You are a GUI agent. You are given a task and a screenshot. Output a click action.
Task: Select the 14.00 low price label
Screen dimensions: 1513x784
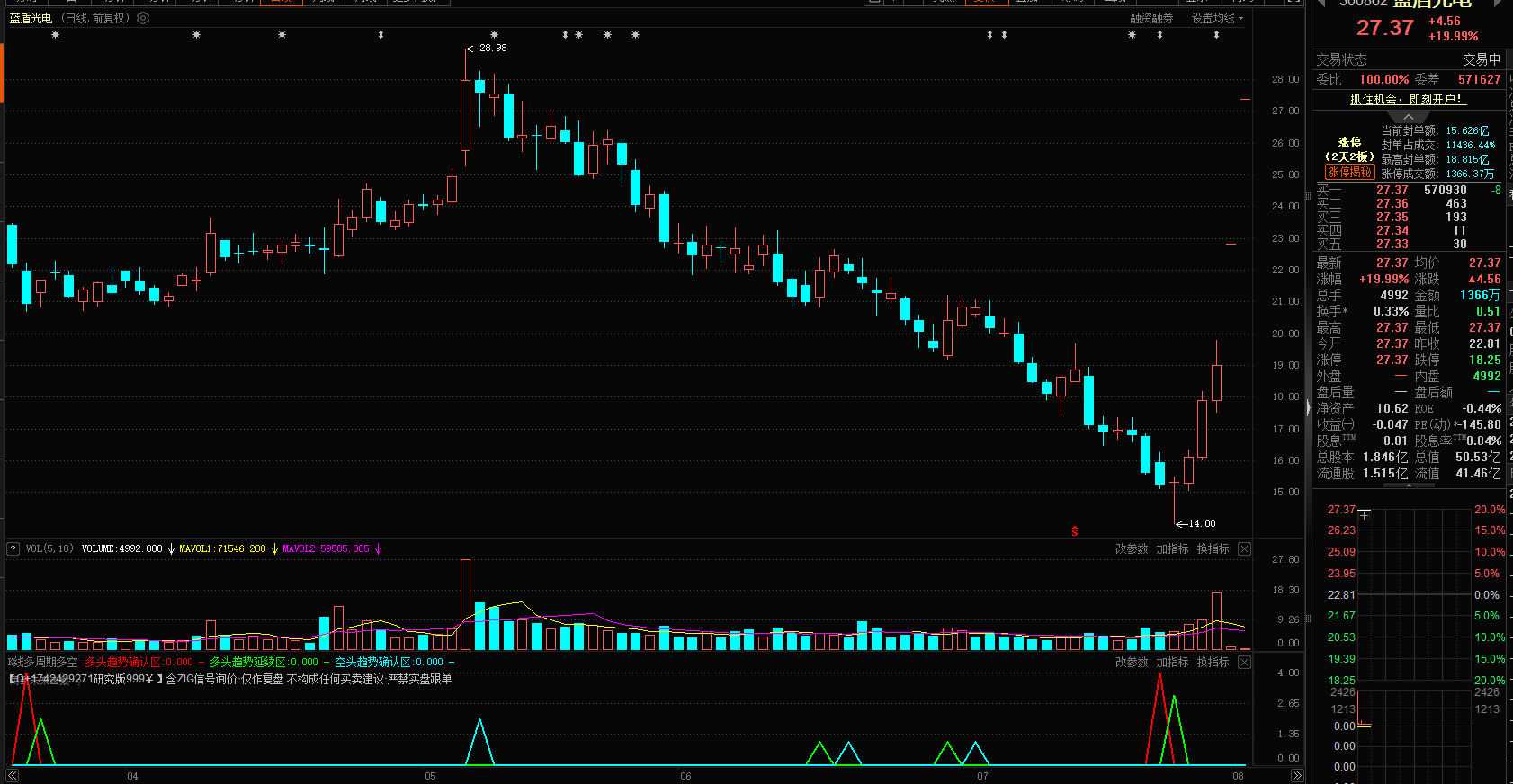pyautogui.click(x=1202, y=523)
